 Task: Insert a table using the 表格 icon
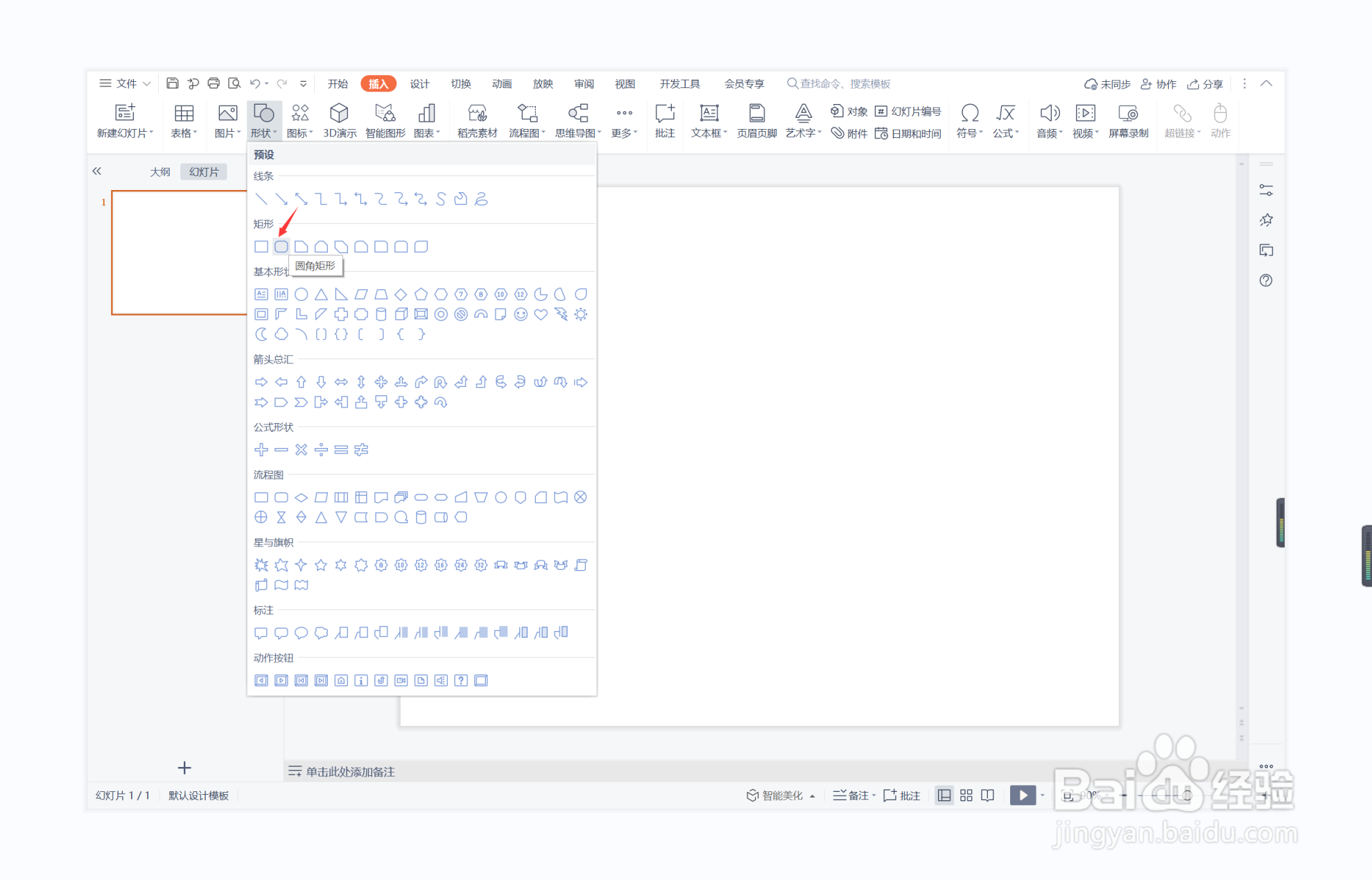pyautogui.click(x=184, y=120)
